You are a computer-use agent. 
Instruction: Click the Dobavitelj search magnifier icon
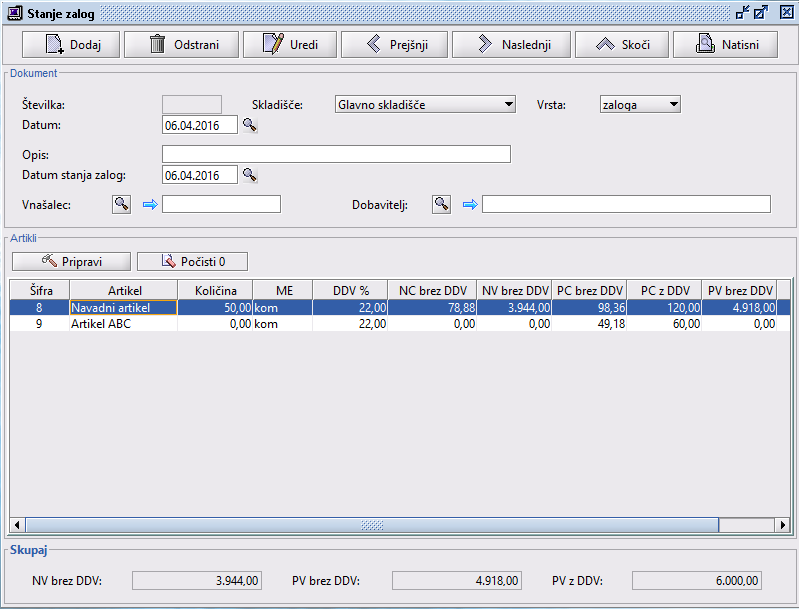coord(441,204)
